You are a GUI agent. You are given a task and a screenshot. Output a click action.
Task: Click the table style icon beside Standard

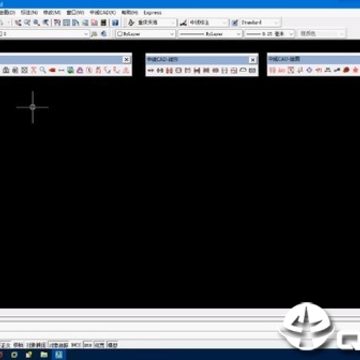[x=235, y=23]
